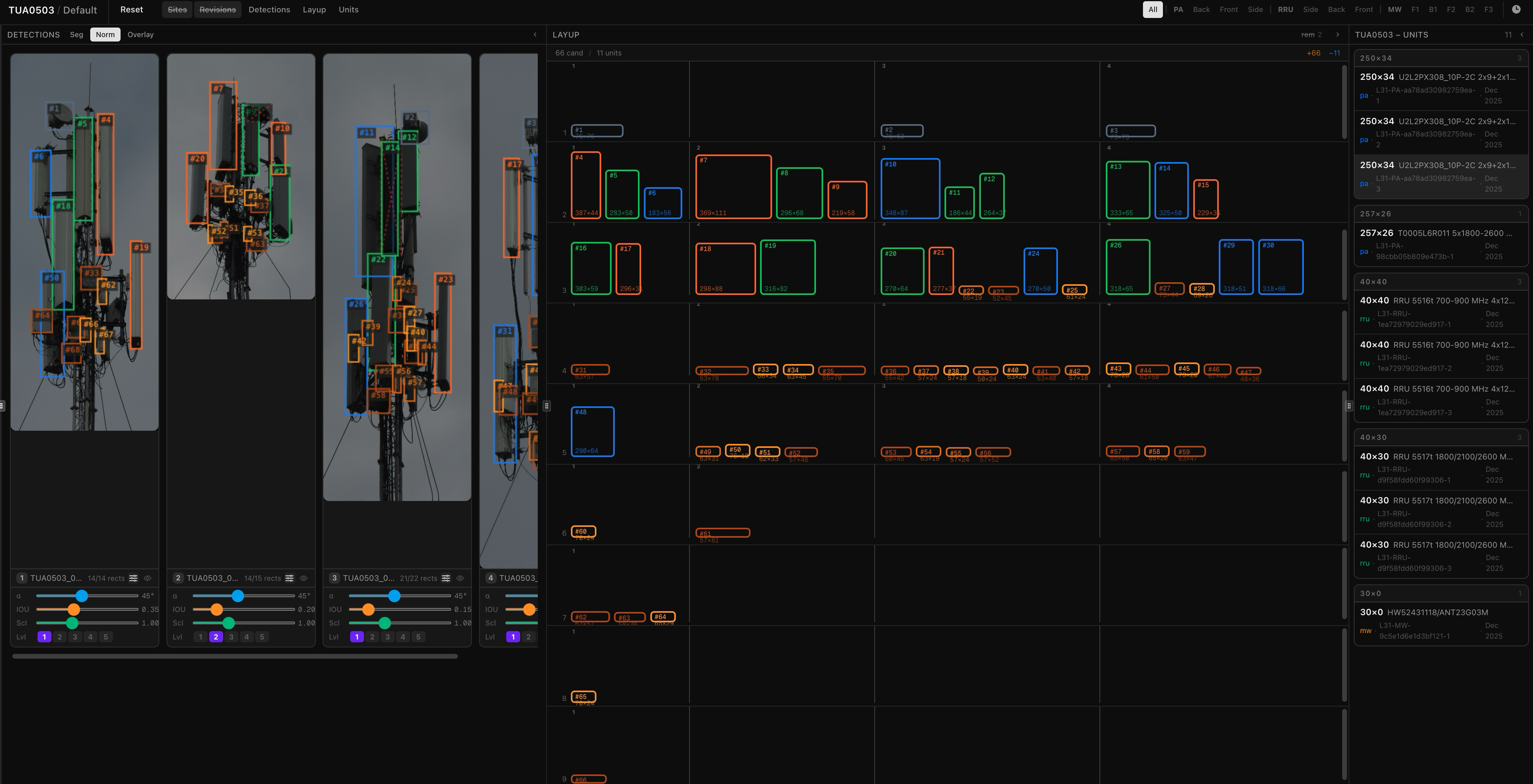Toggle eye visibility for image 2
1533x784 pixels.
[303, 578]
